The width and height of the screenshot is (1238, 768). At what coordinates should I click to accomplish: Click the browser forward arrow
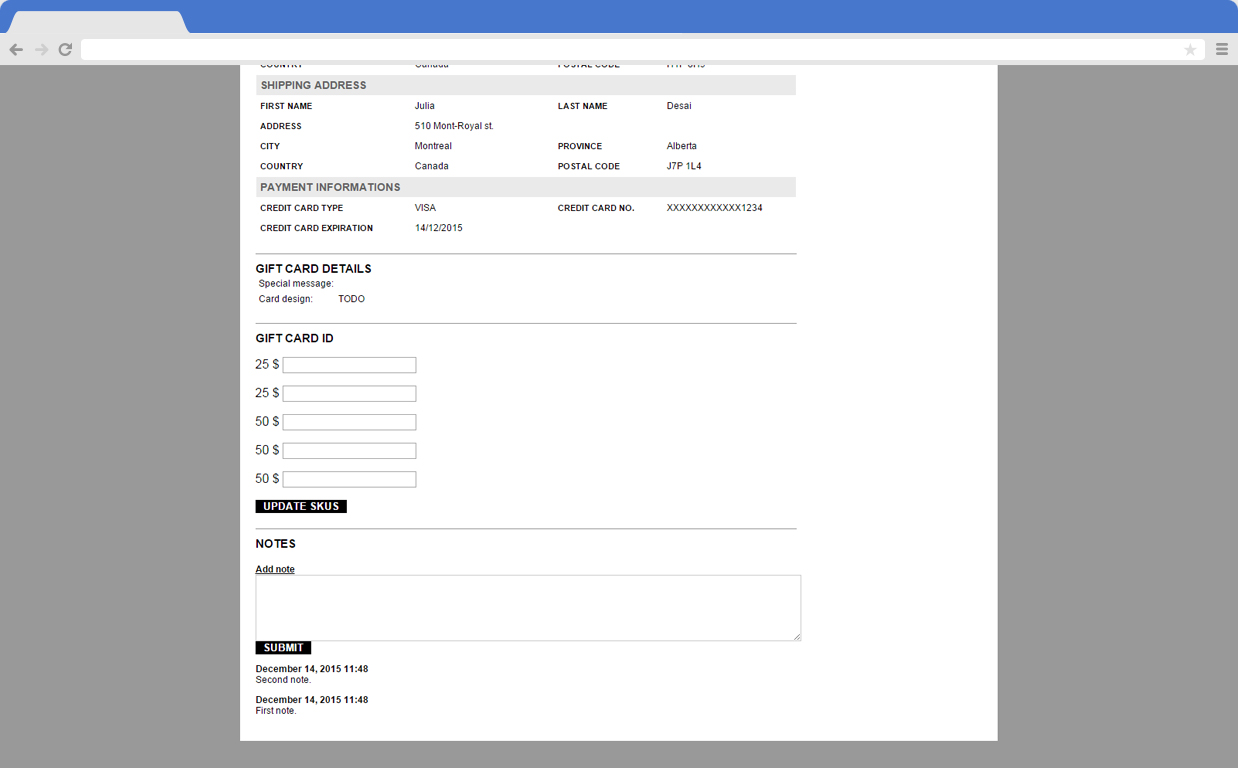[x=40, y=48]
